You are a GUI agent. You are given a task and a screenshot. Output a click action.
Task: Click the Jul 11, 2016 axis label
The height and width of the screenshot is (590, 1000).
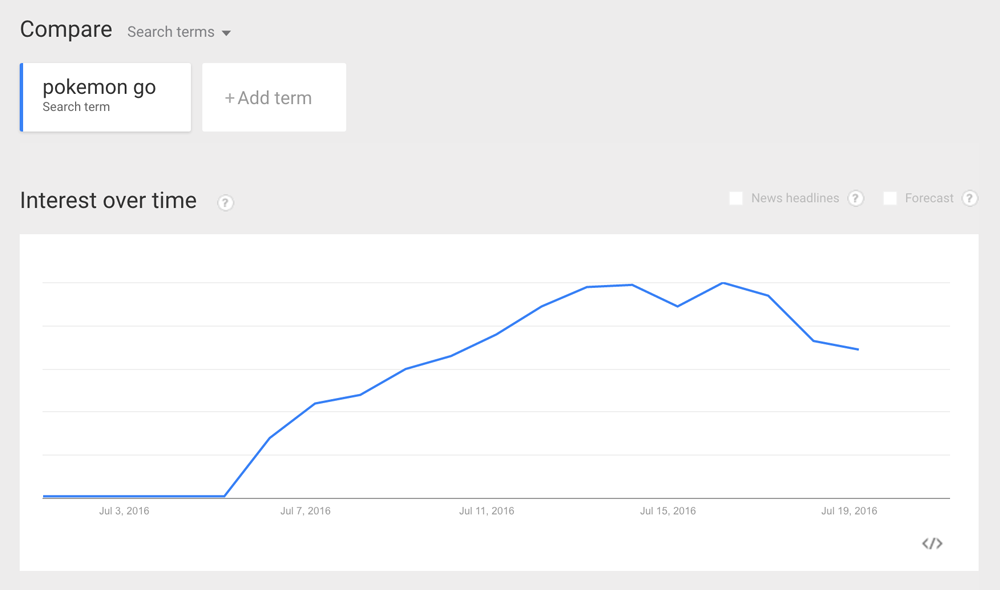(x=487, y=511)
